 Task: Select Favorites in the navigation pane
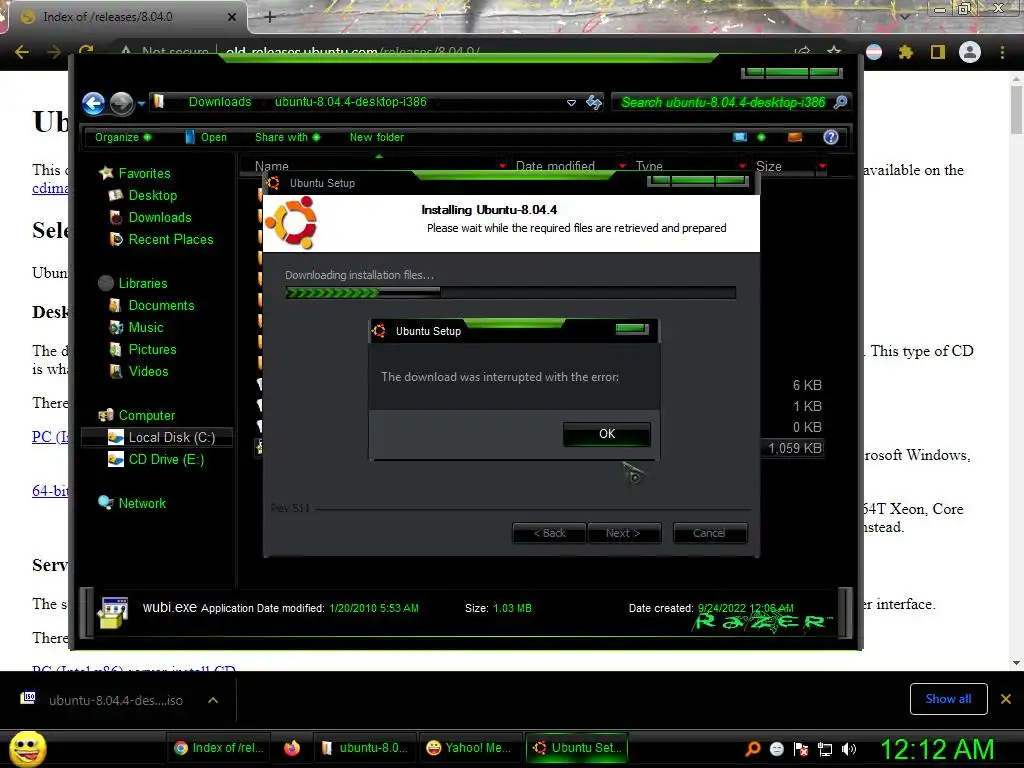144,173
